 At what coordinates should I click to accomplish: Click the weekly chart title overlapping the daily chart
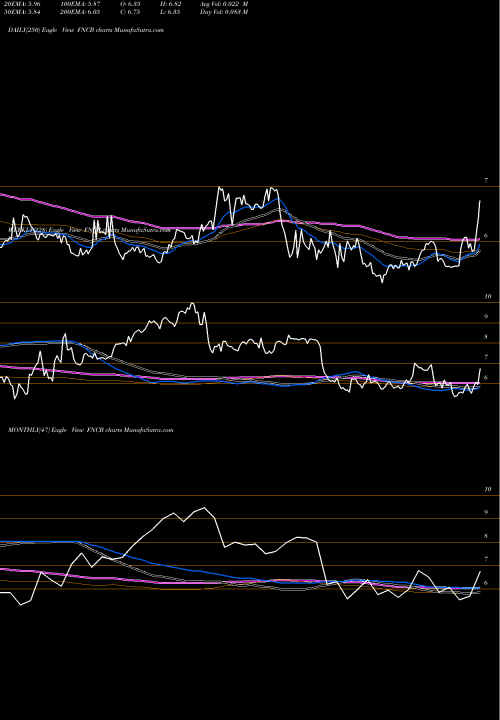click(x=89, y=230)
